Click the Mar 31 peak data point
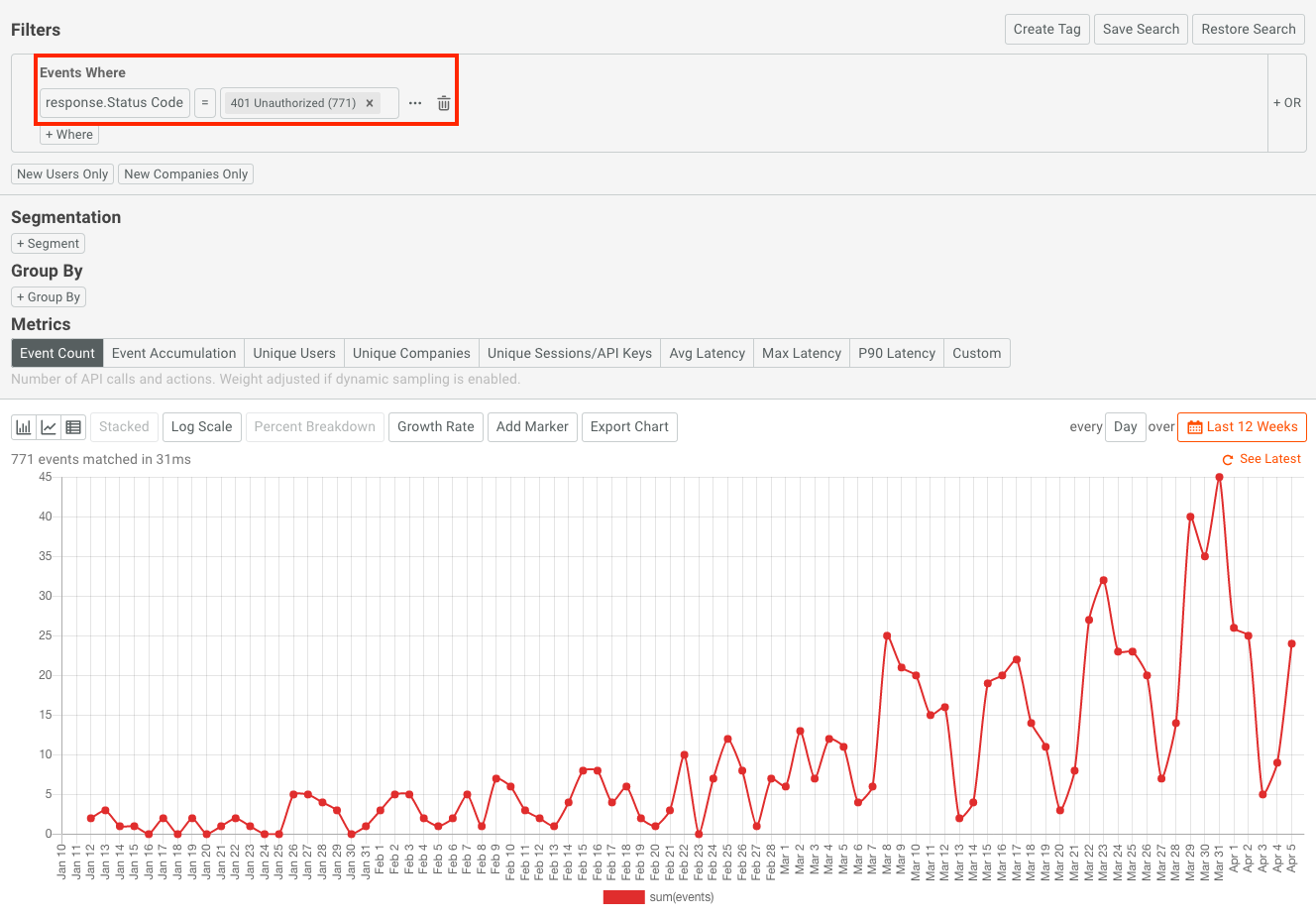 coord(1219,478)
